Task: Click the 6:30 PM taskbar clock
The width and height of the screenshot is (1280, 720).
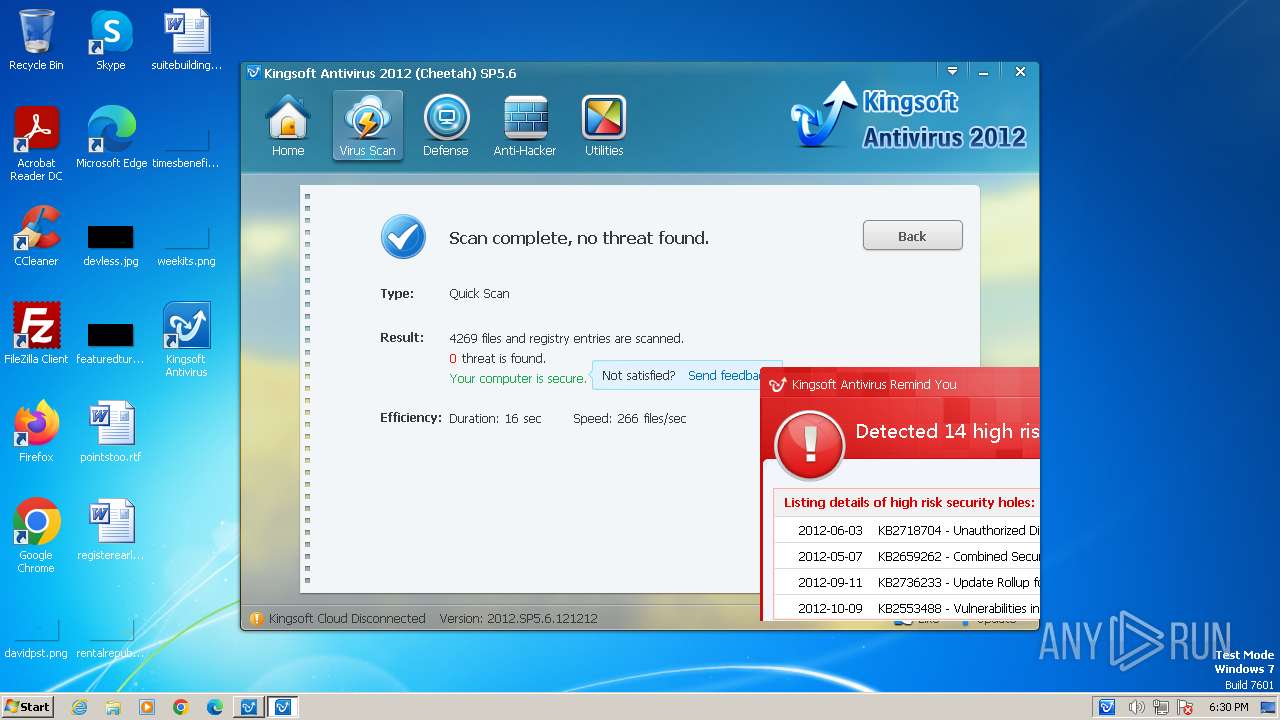Action: coord(1229,707)
